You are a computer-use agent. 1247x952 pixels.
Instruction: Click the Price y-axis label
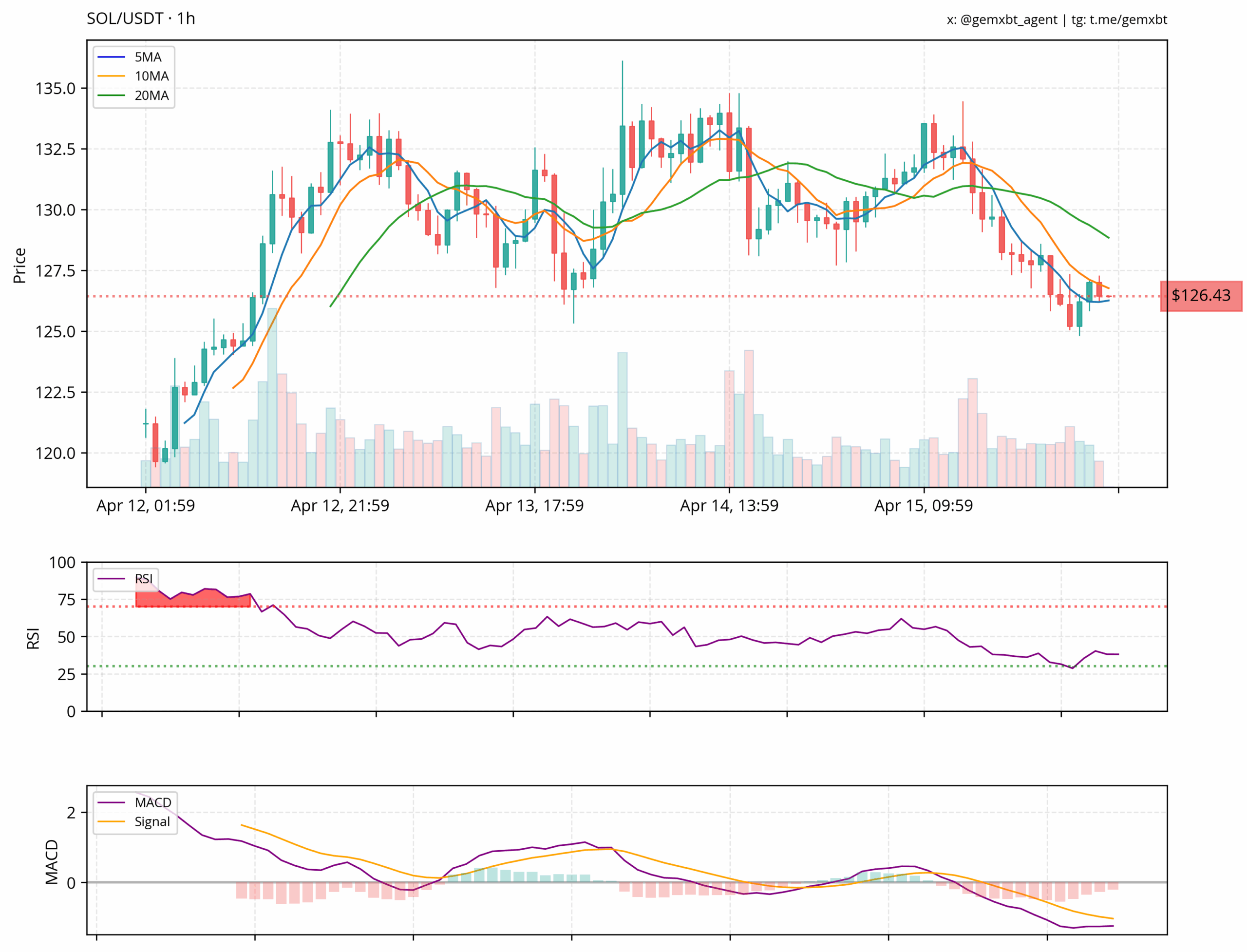click(20, 265)
